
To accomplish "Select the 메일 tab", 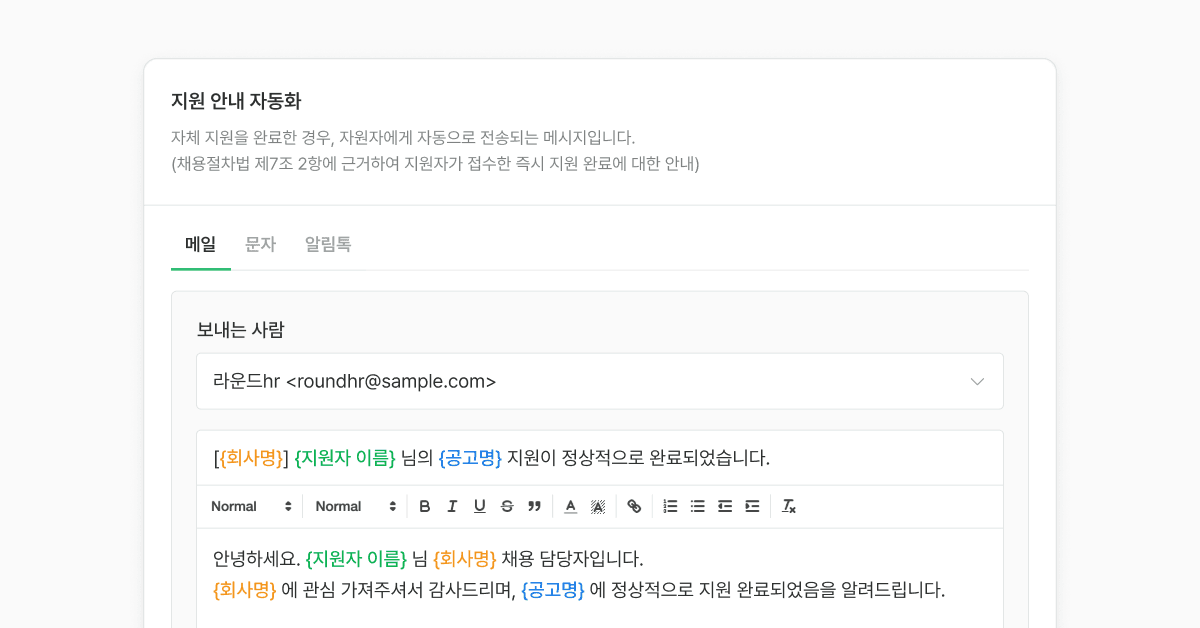I will 200,244.
